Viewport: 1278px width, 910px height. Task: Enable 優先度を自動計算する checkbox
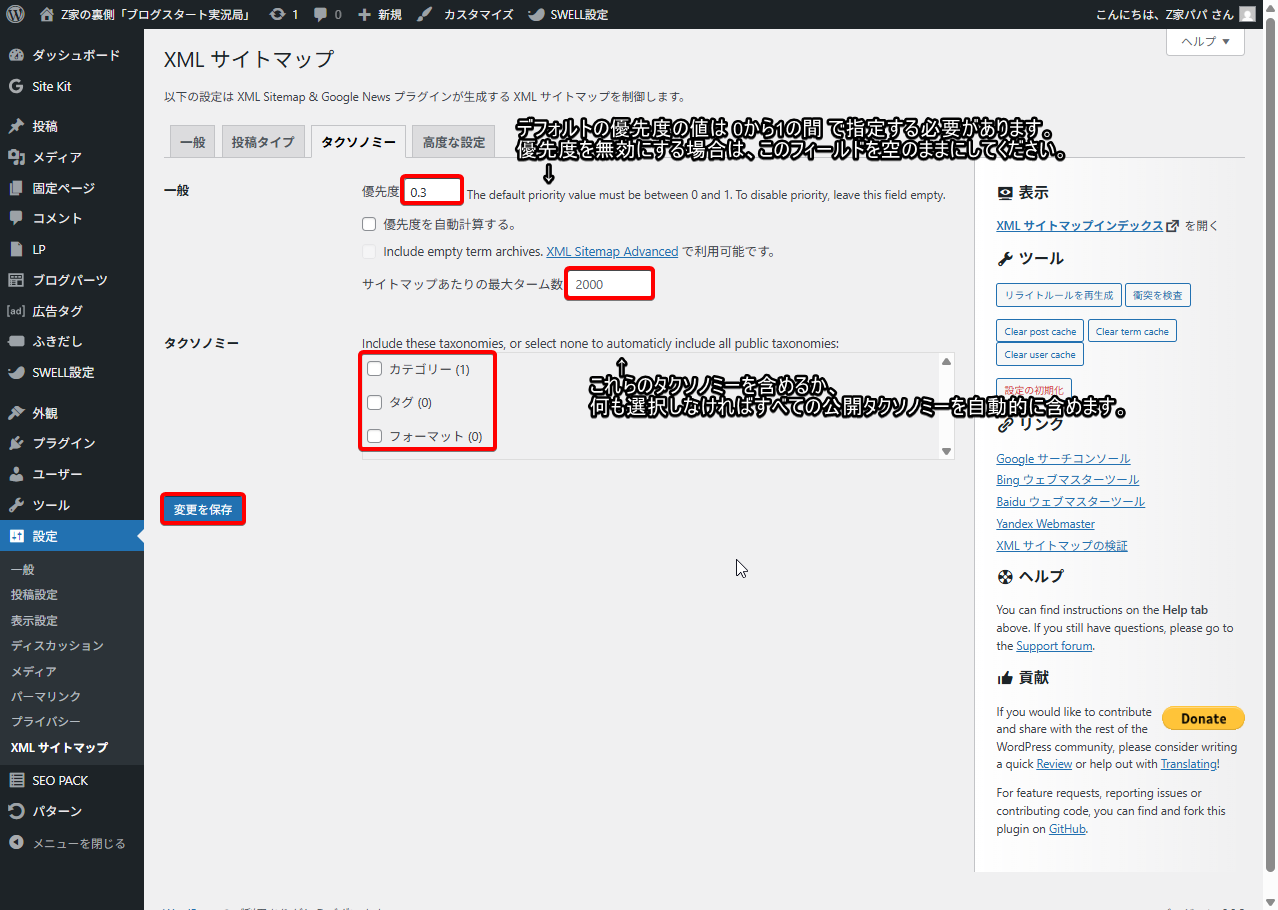click(x=369, y=224)
